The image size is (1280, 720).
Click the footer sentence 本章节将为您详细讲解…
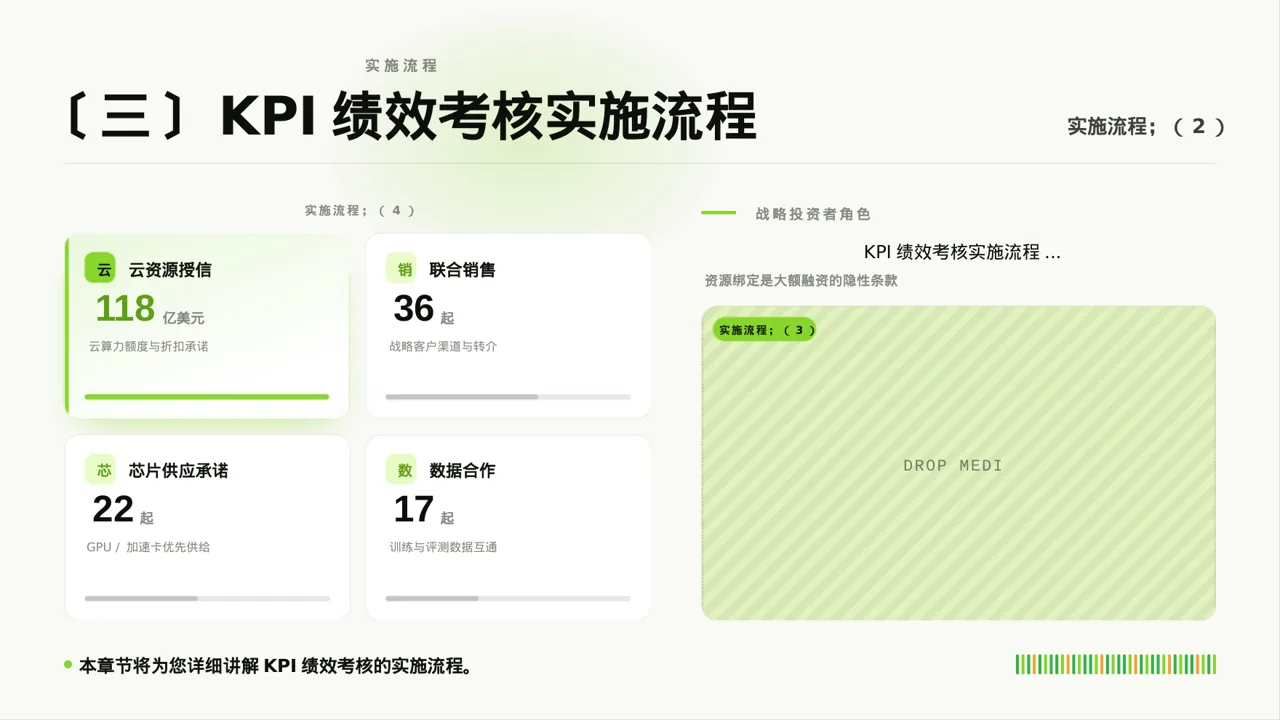tap(275, 666)
